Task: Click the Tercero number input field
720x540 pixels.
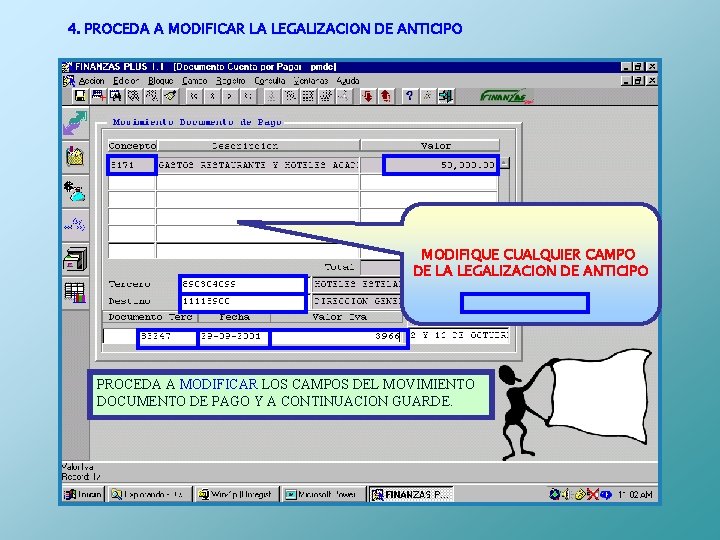Action: [242, 284]
